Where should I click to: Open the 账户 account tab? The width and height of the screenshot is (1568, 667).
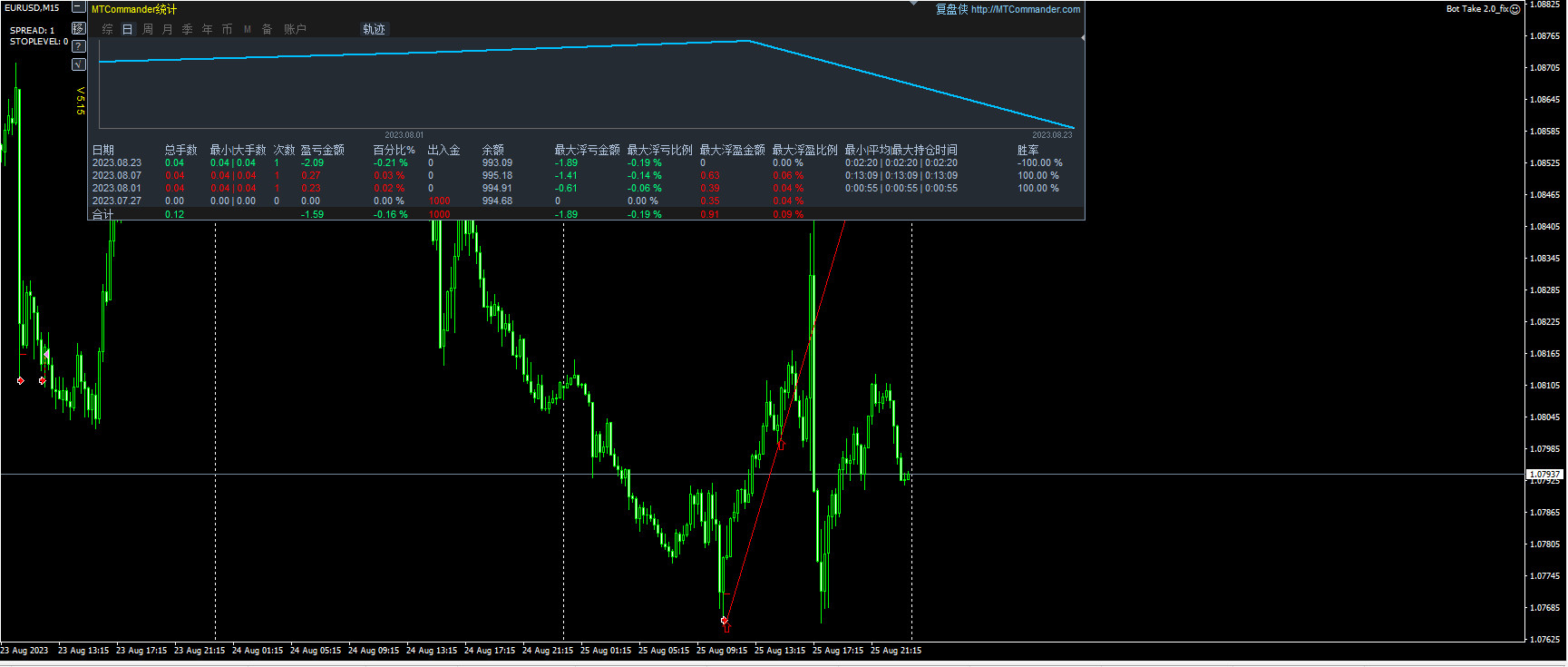coord(295,30)
